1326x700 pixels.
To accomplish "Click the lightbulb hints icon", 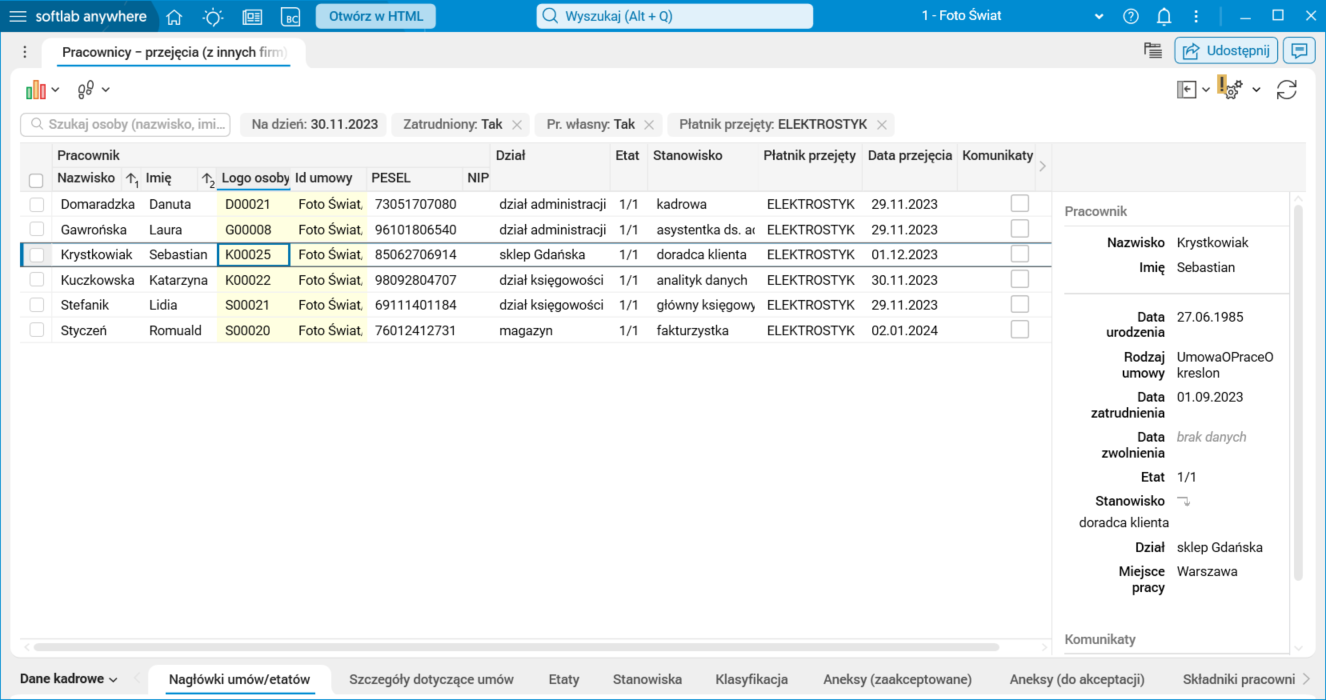I will coord(213,16).
